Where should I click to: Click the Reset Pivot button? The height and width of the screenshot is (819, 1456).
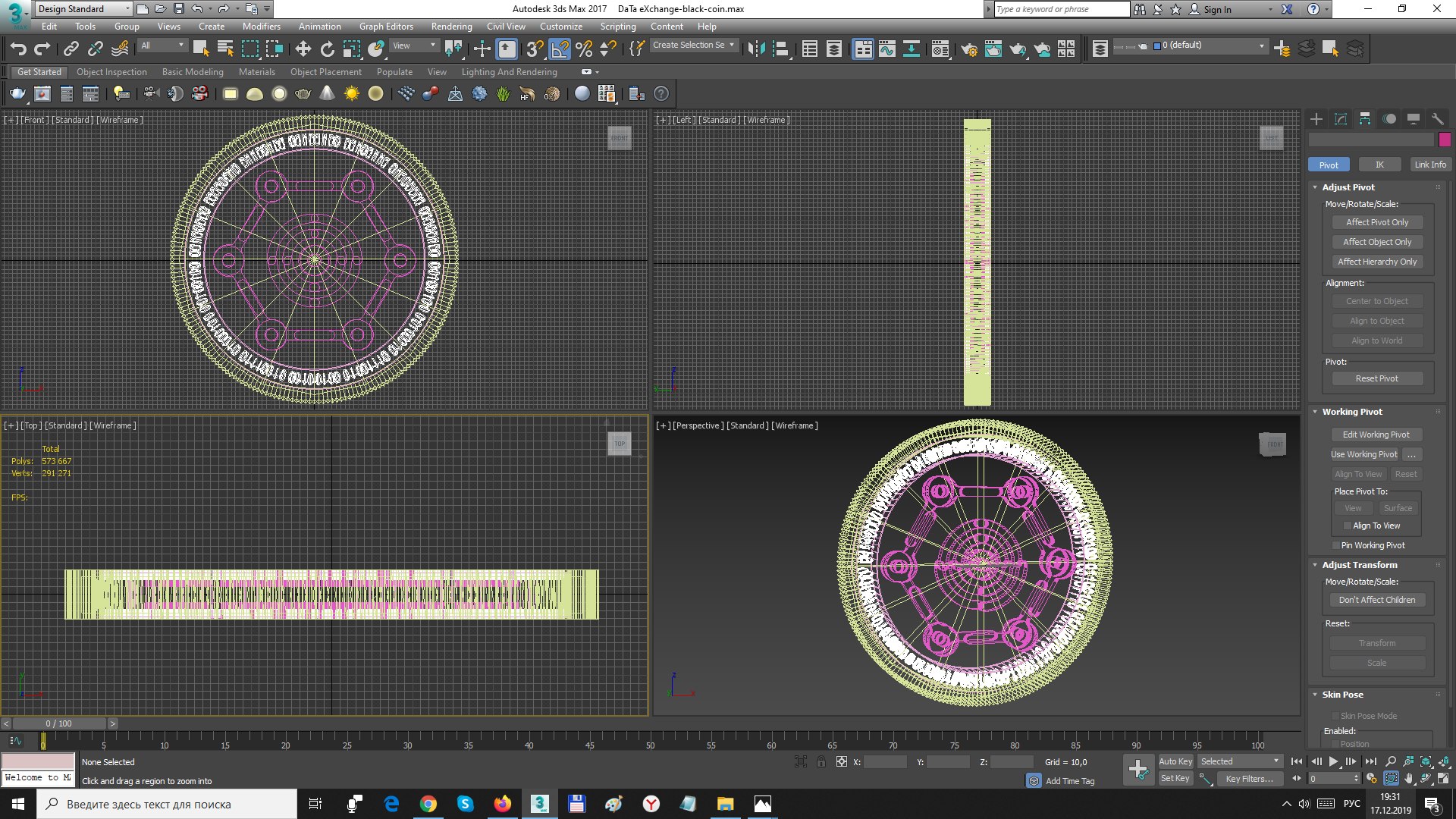pyautogui.click(x=1377, y=378)
